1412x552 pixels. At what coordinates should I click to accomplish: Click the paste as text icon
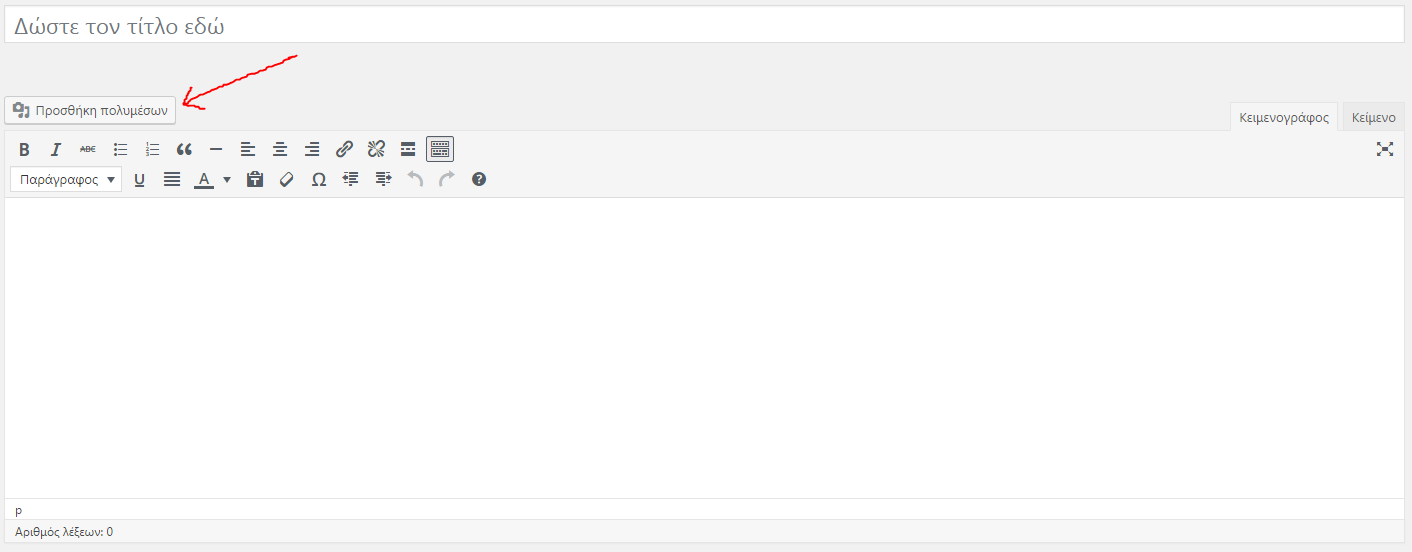[255, 180]
